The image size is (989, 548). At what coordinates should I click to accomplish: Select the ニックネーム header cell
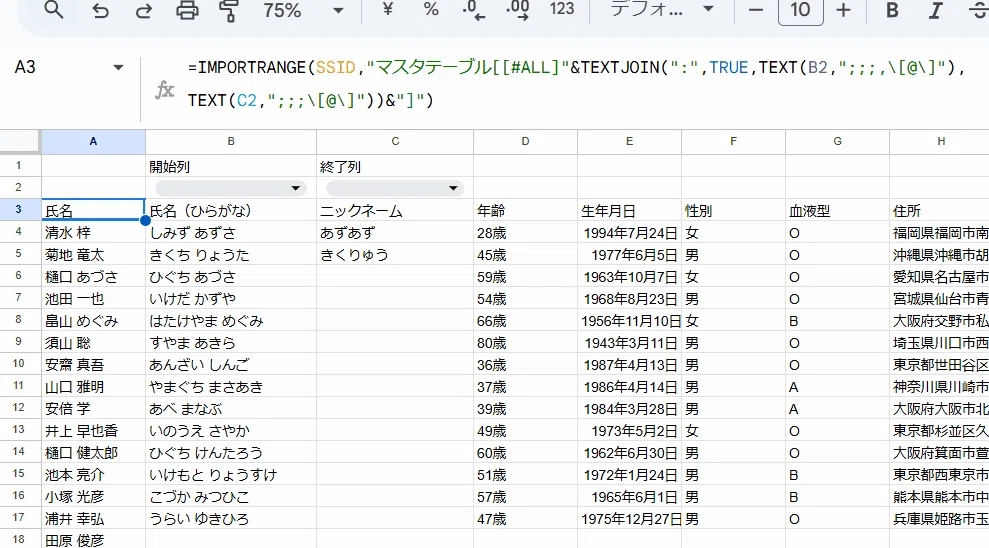[x=395, y=211]
